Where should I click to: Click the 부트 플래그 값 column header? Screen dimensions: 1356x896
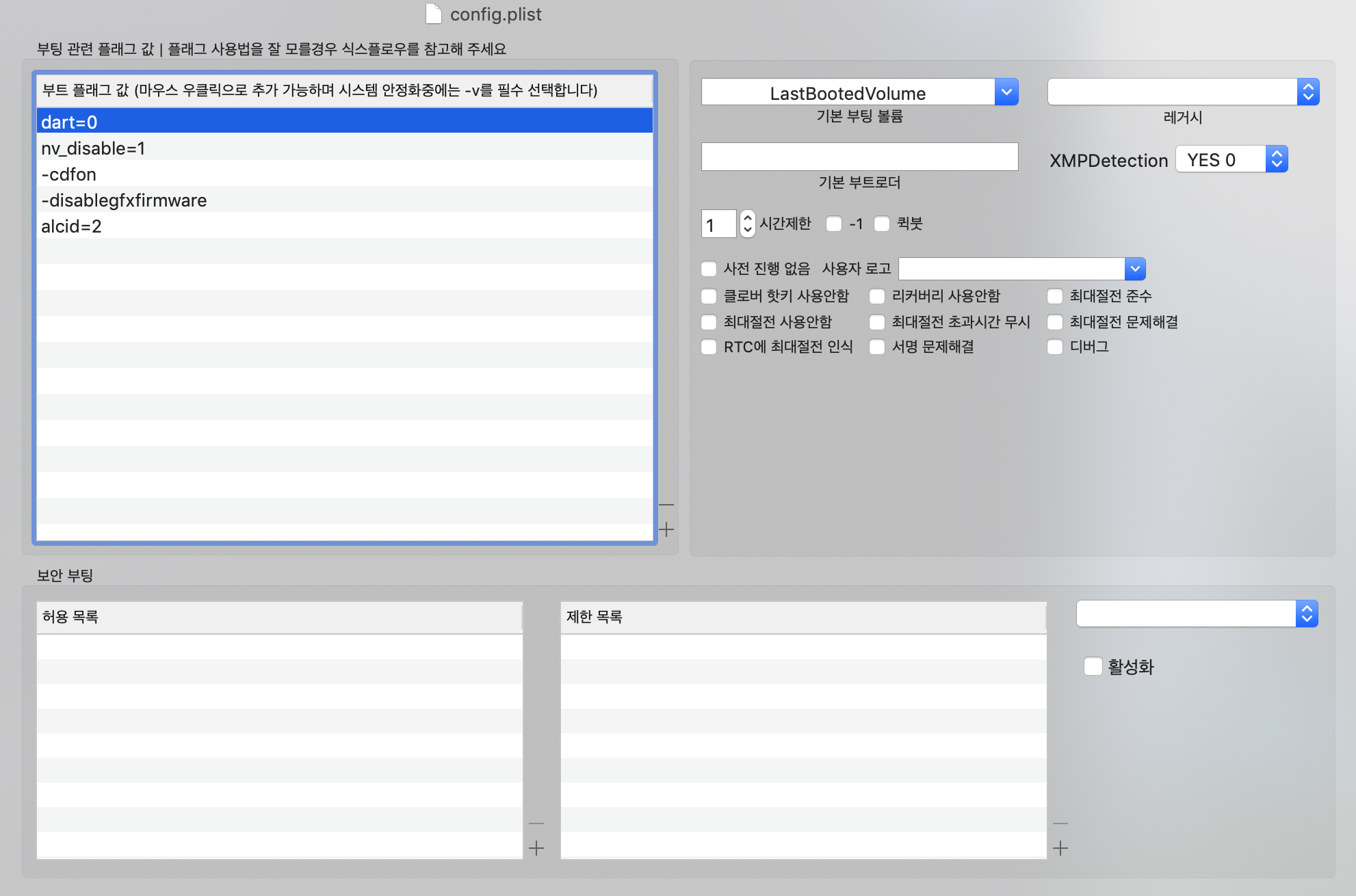pos(344,90)
